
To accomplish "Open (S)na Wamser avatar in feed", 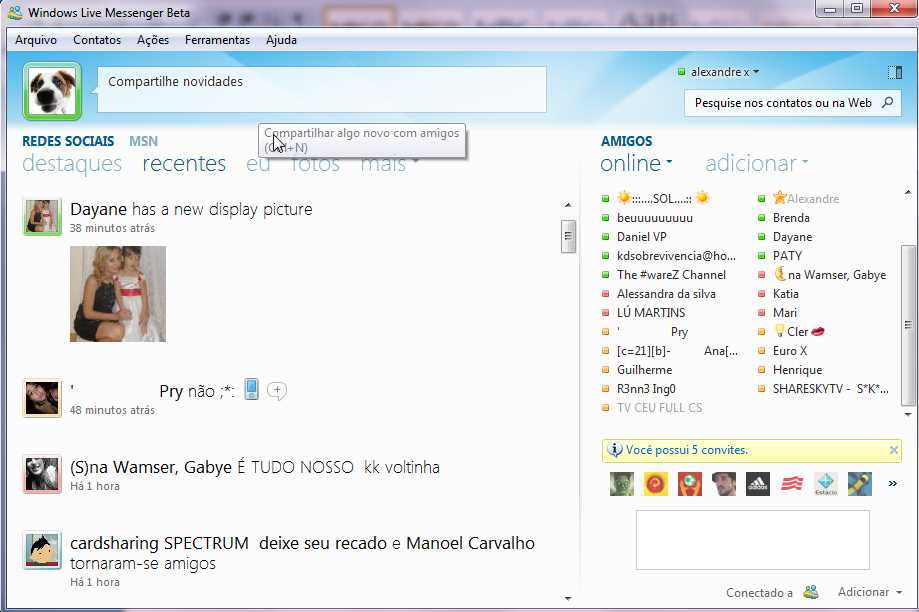I will coord(42,474).
